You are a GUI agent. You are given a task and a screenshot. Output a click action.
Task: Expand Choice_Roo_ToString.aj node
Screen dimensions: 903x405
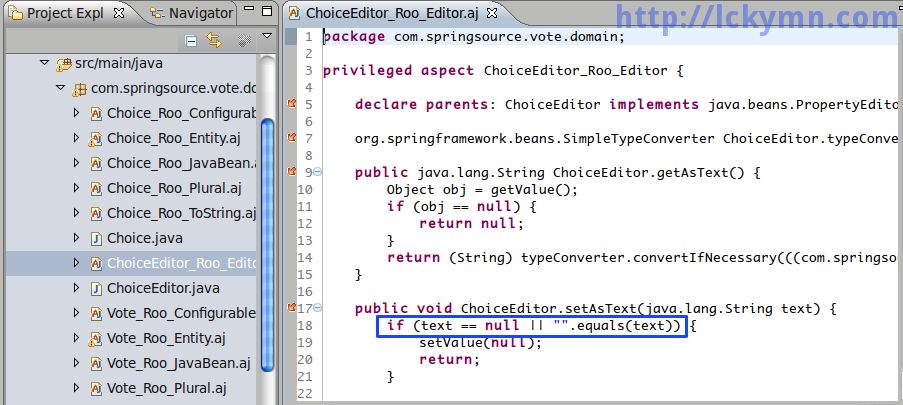[77, 213]
